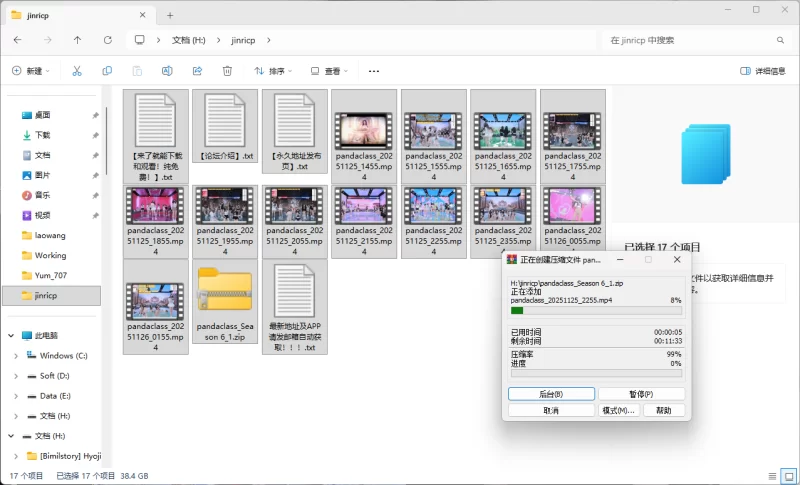Click the 后台(B) background button
The width and height of the screenshot is (800, 485).
point(551,394)
